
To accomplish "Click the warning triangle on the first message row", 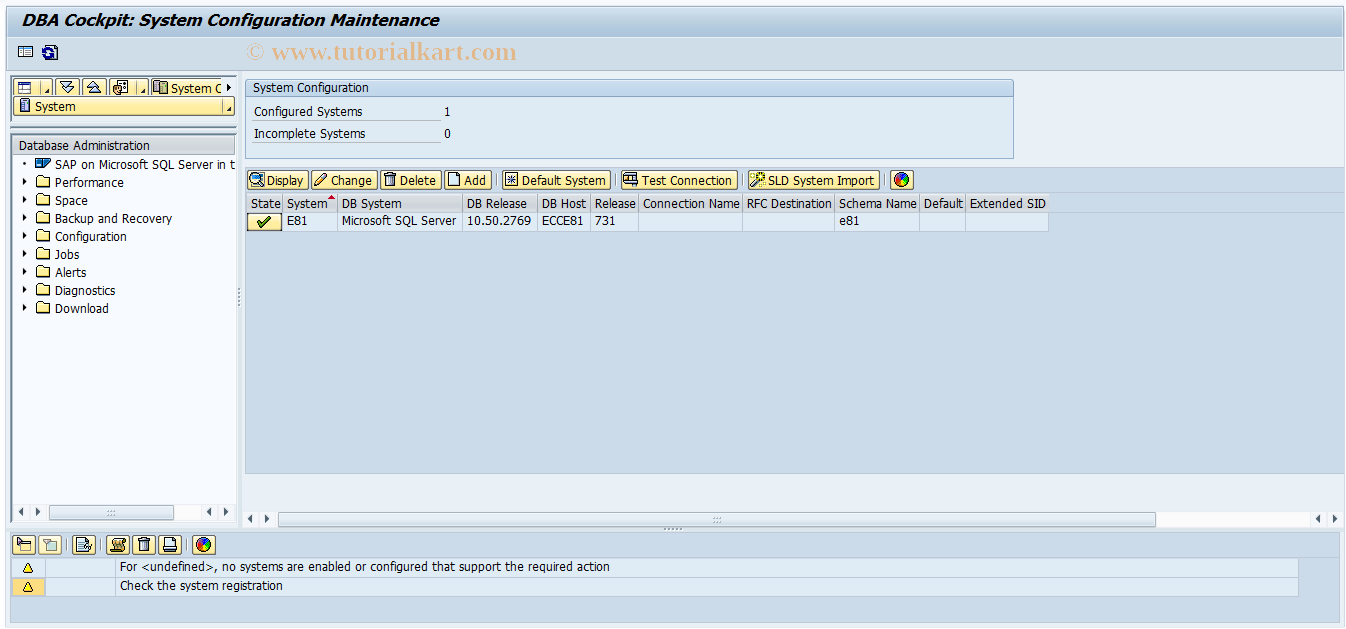I will click(x=27, y=567).
